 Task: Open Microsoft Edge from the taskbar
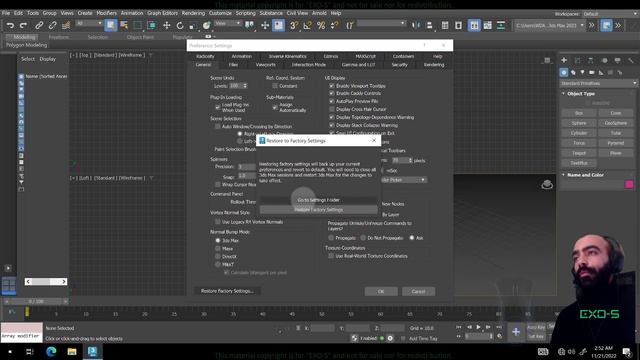point(51,351)
